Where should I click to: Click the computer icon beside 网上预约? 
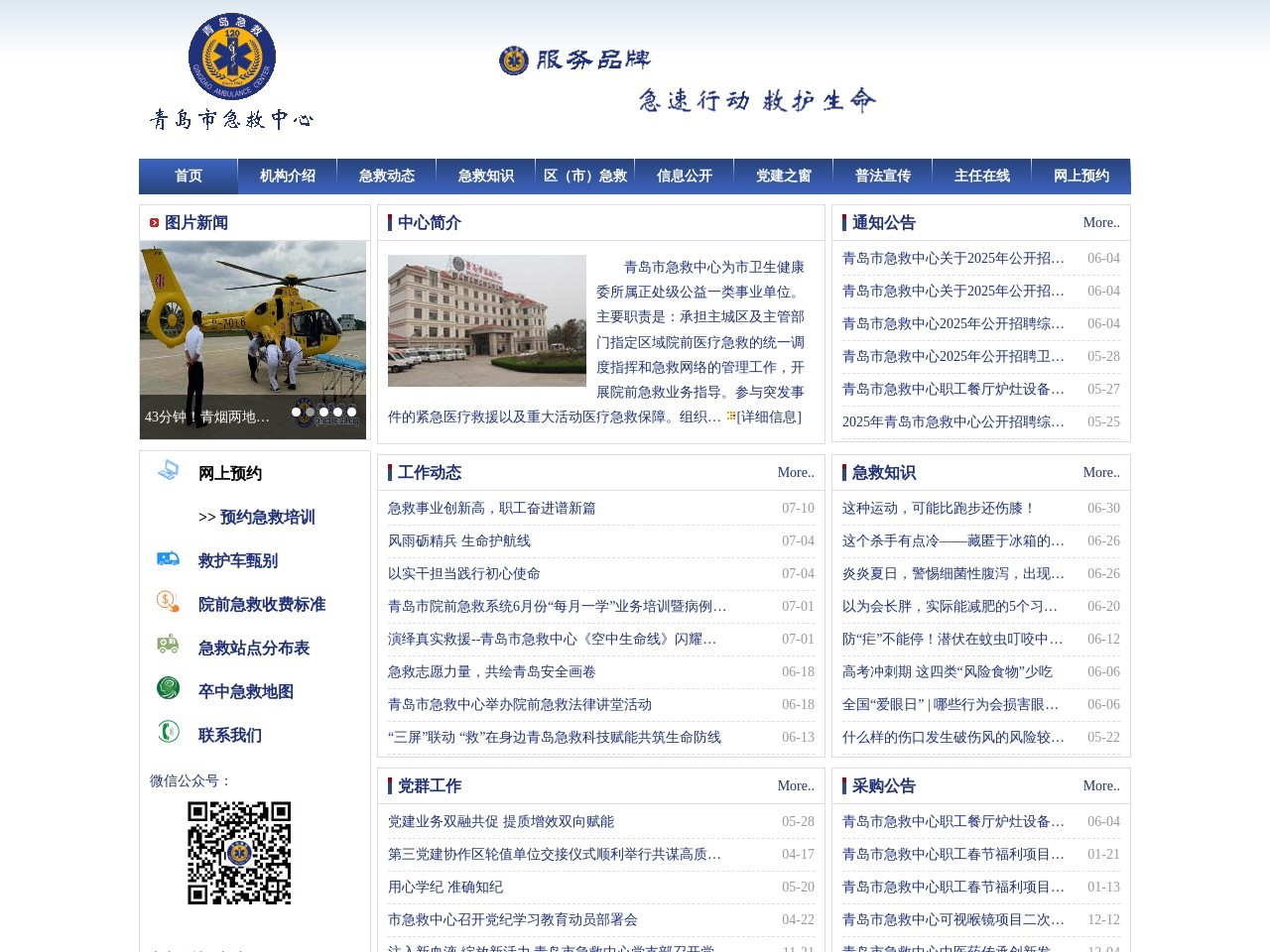[x=169, y=471]
